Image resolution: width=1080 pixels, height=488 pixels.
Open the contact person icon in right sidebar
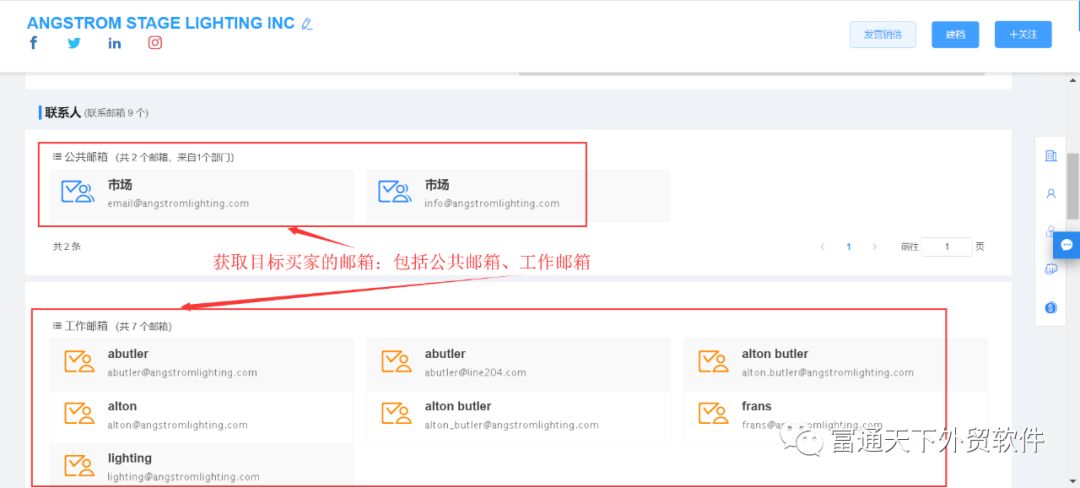1050,194
